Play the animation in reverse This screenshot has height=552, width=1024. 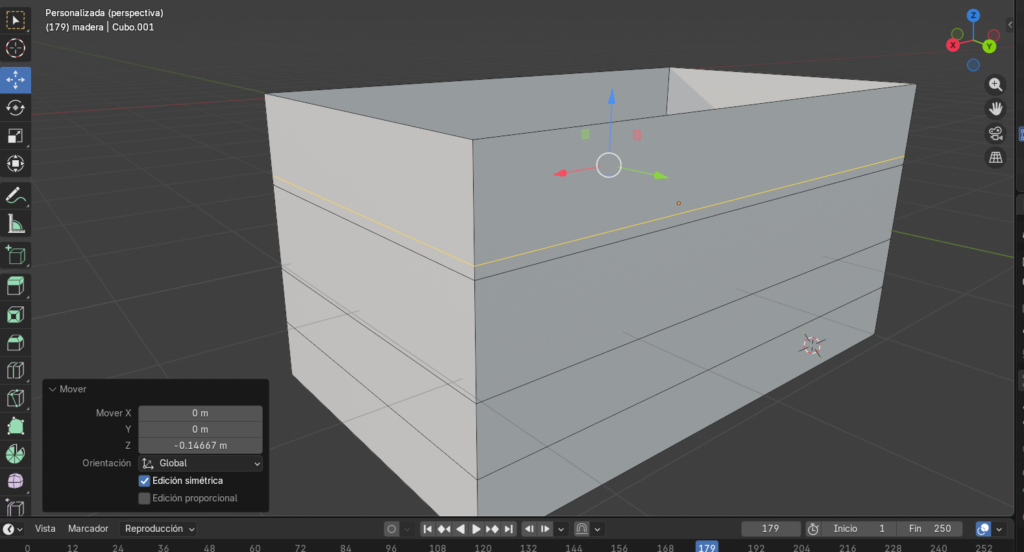pos(460,529)
